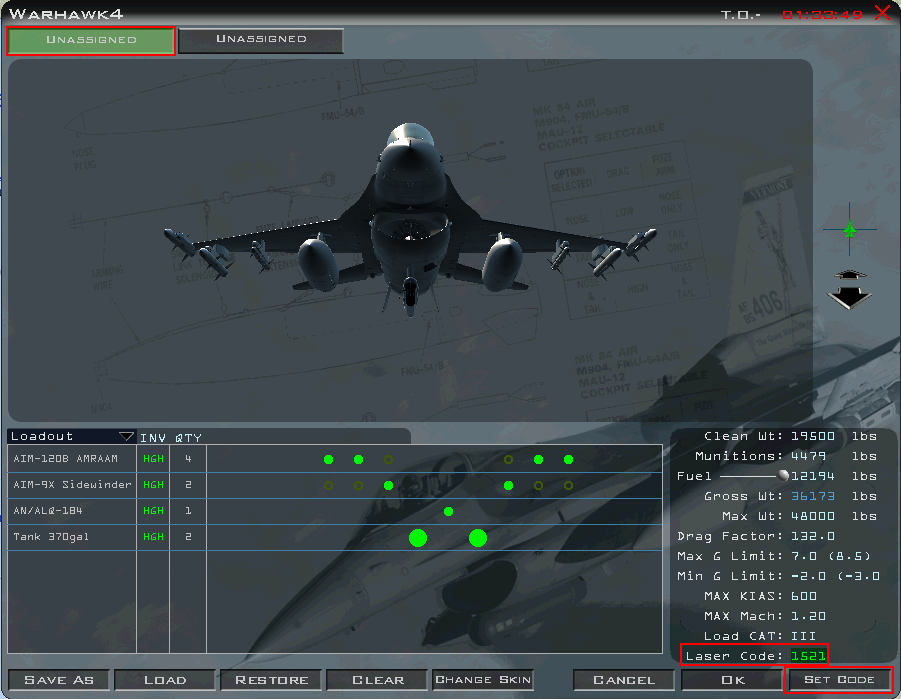This screenshot has width=901, height=699.
Task: Toggle the AIM-9X Sidewinder right wing station
Action: [x=508, y=485]
